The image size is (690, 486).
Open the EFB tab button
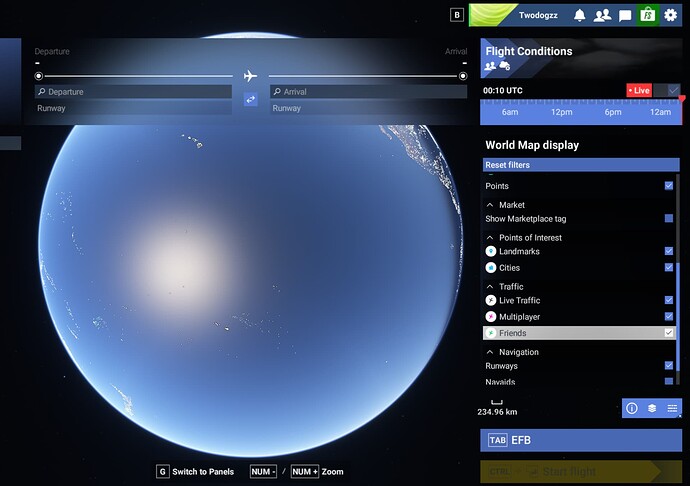(580, 440)
